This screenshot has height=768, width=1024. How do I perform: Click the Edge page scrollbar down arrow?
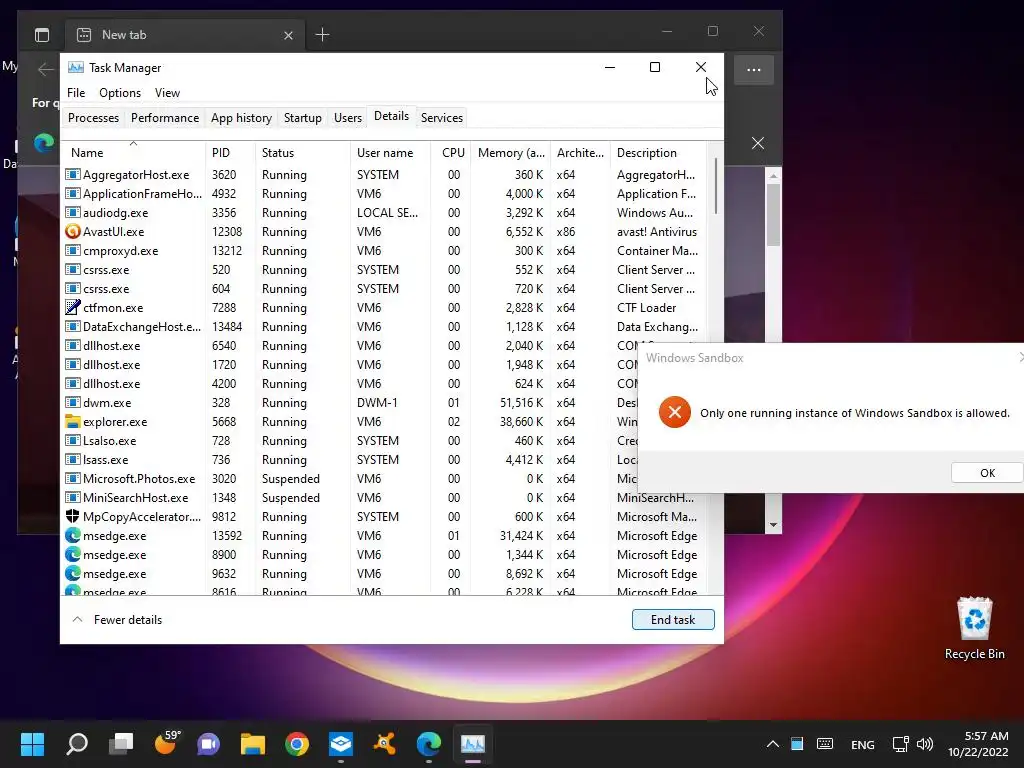pos(773,524)
